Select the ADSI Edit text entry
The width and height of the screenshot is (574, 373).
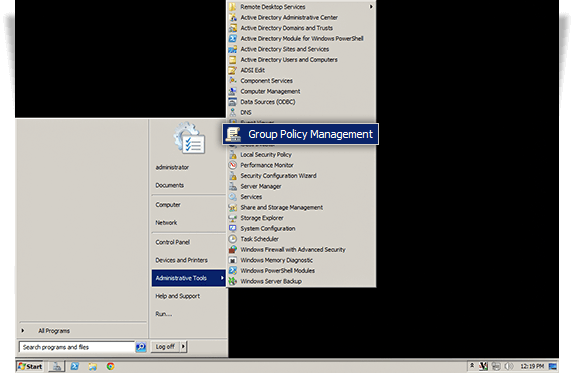tap(253, 70)
